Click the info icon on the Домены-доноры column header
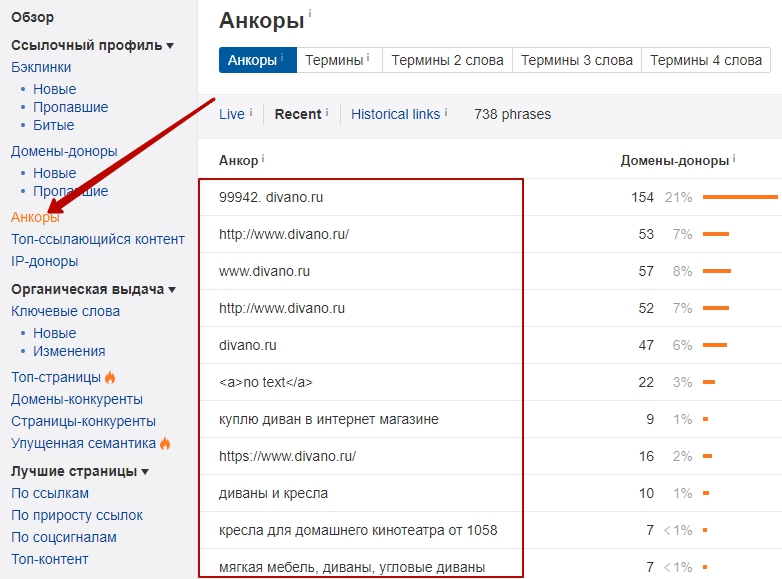Screen dimensions: 782x579 734,159
